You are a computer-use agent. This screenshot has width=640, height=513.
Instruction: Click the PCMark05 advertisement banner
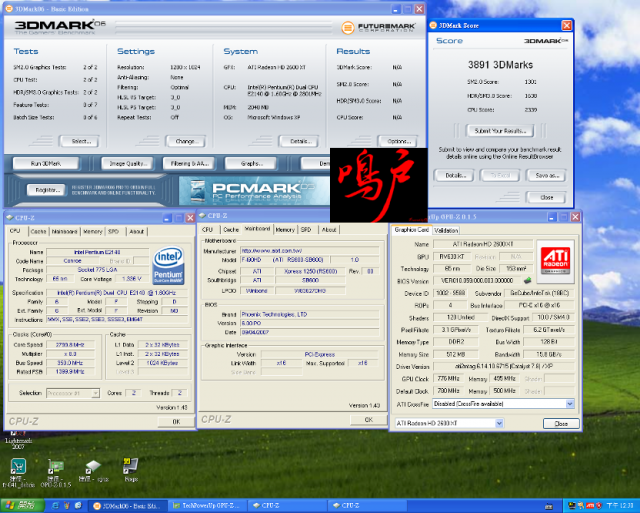tap(254, 191)
